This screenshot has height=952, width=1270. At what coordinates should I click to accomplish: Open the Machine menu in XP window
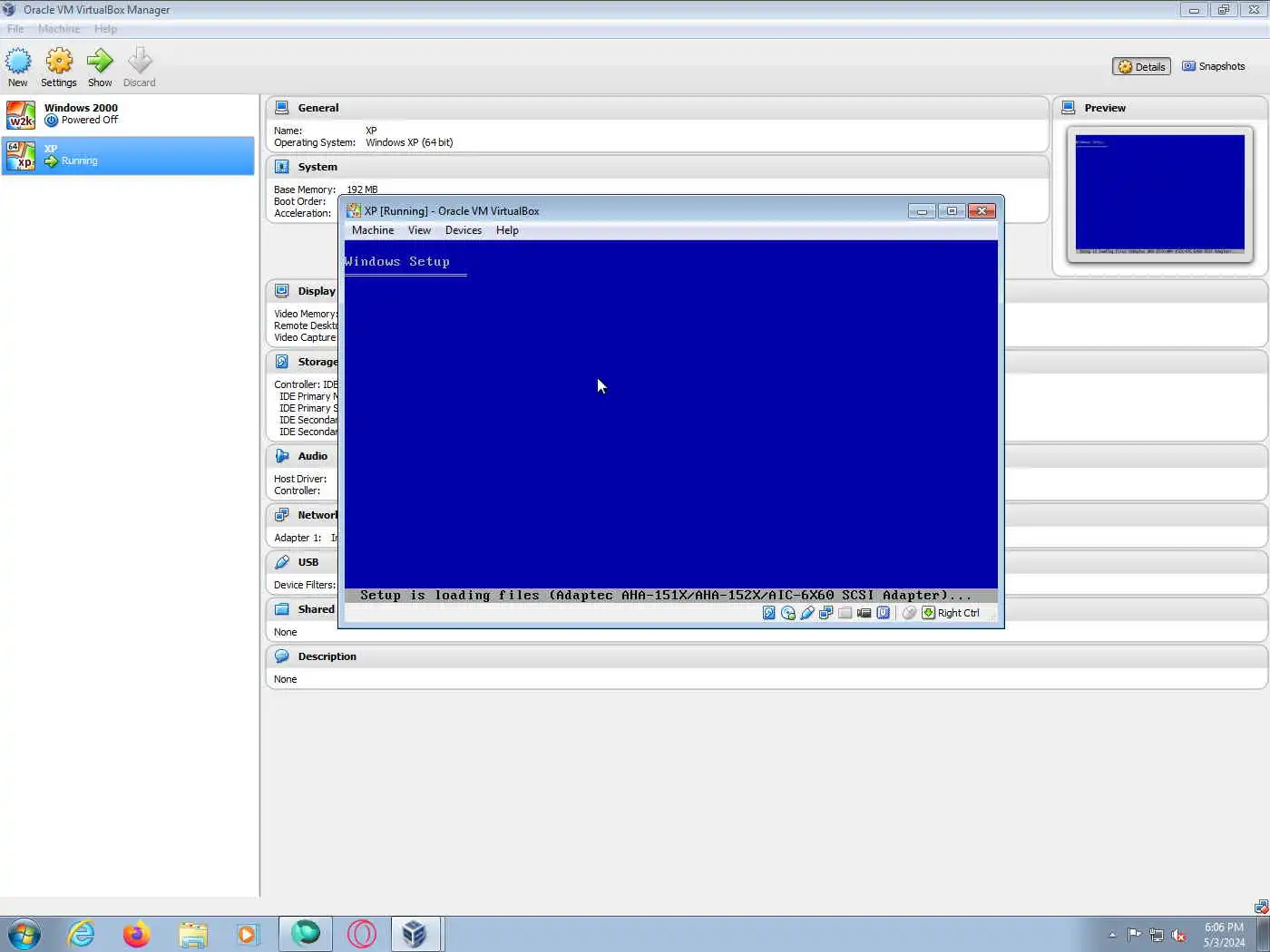pos(373,230)
